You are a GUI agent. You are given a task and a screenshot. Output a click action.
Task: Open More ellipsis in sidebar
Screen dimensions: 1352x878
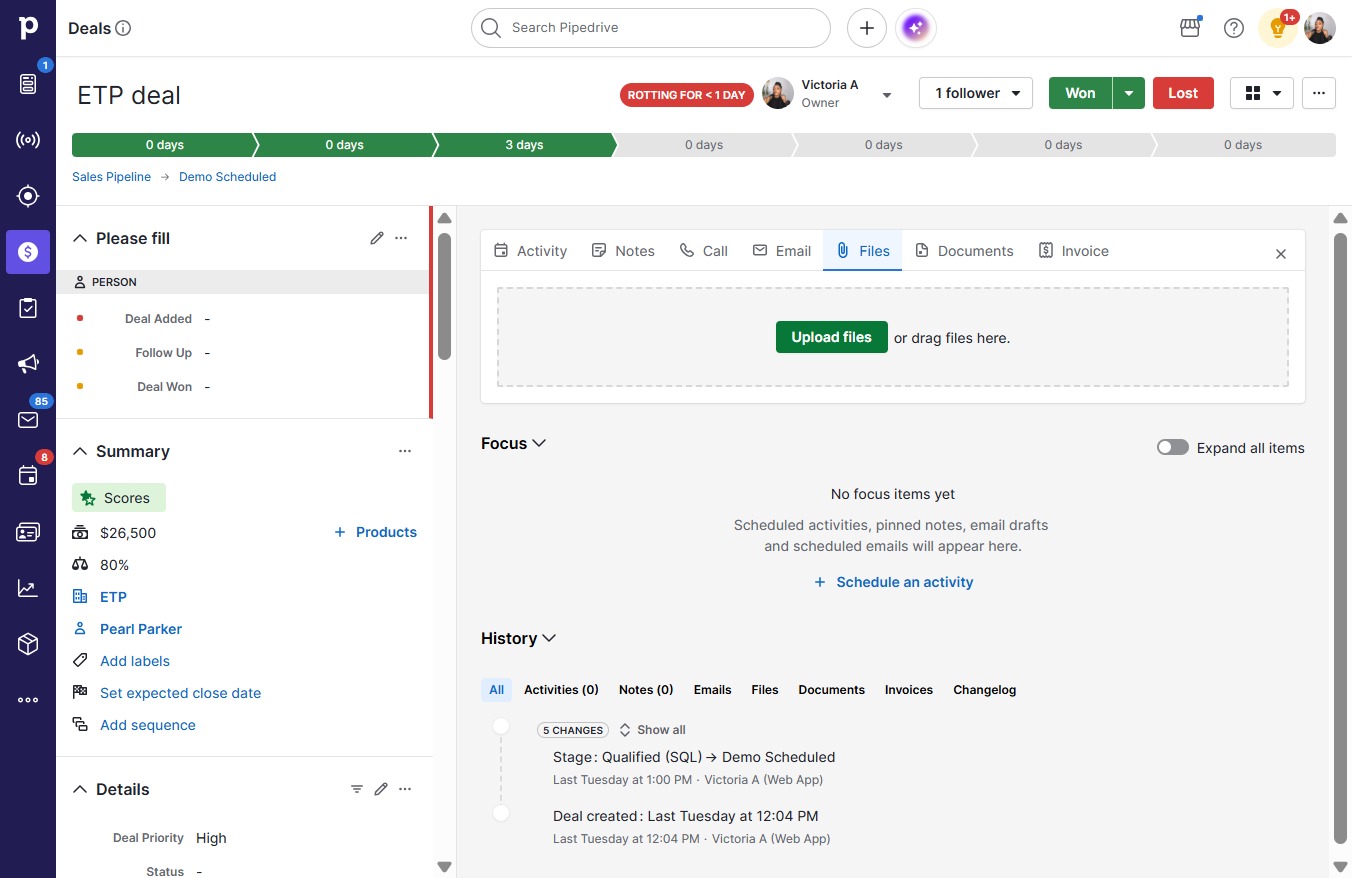28,700
